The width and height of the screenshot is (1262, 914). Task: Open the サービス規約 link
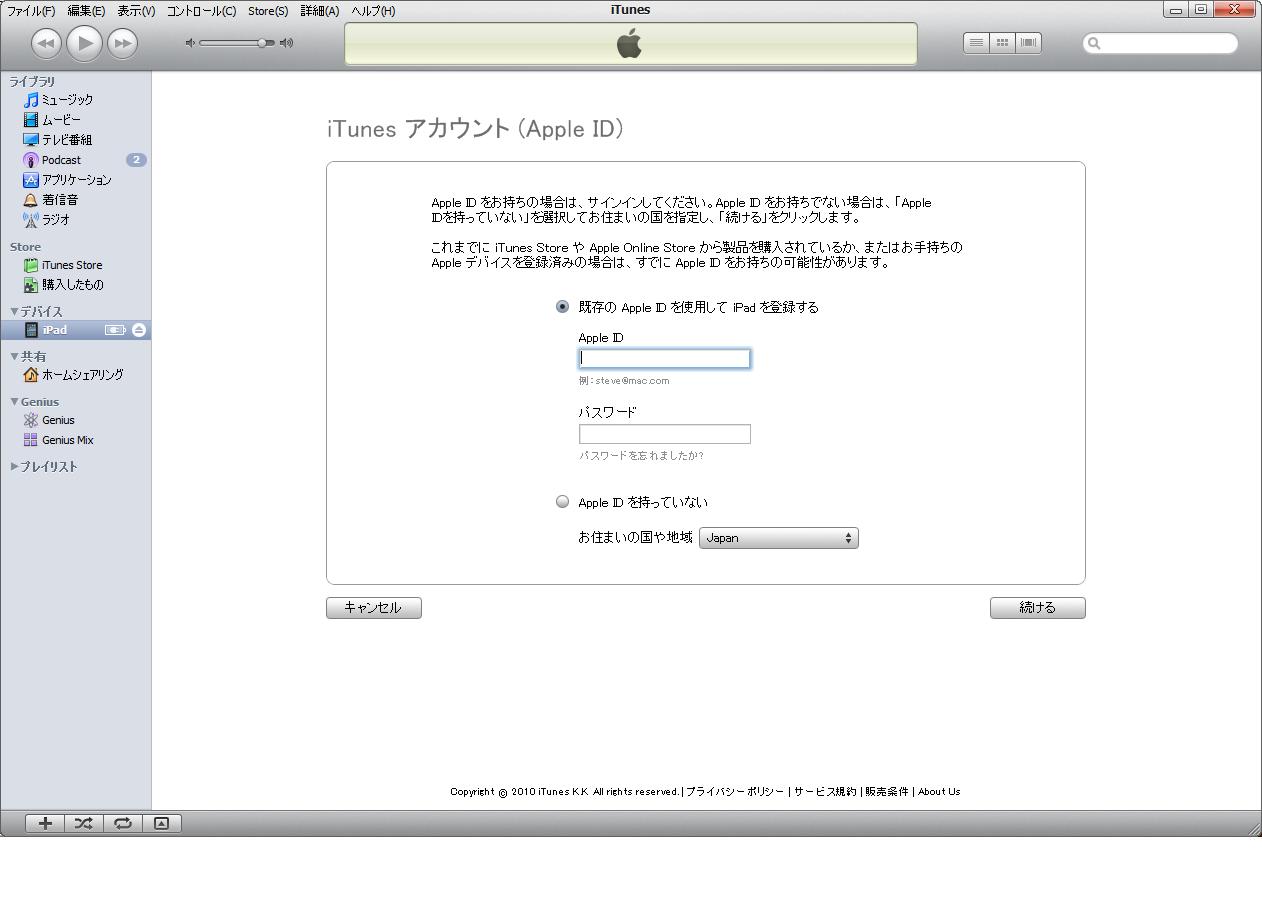(825, 792)
